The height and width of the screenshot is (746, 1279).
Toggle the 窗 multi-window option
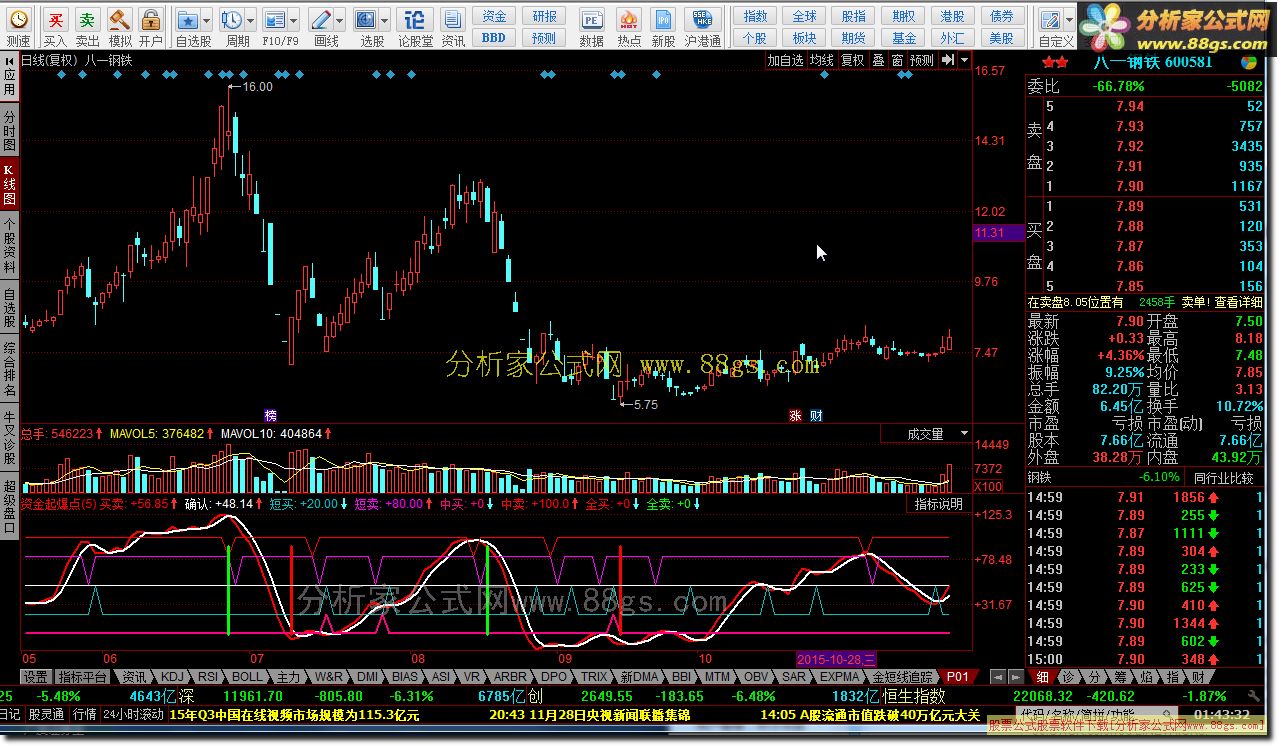pos(898,60)
